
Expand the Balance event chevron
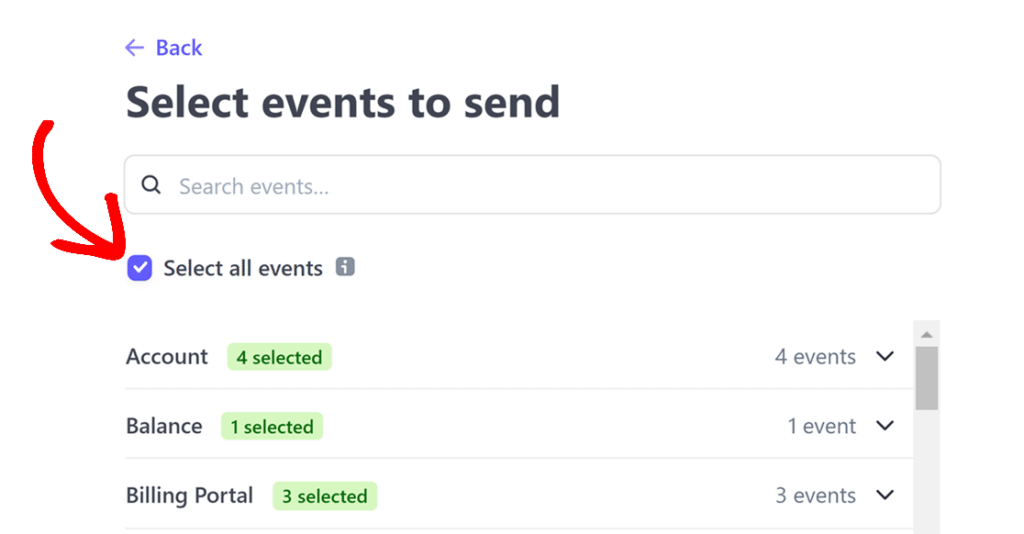pyautogui.click(x=885, y=426)
